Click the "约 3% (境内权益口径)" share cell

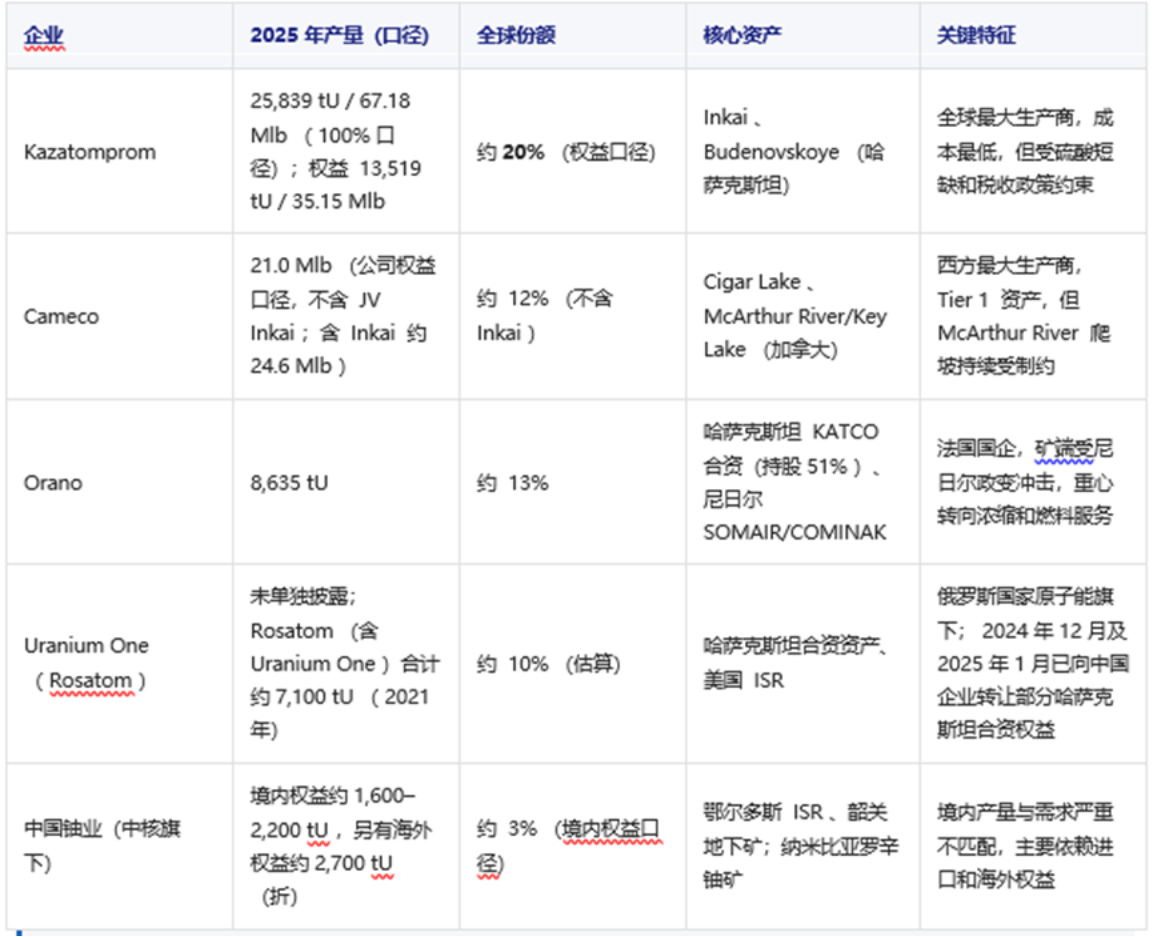coord(573,846)
